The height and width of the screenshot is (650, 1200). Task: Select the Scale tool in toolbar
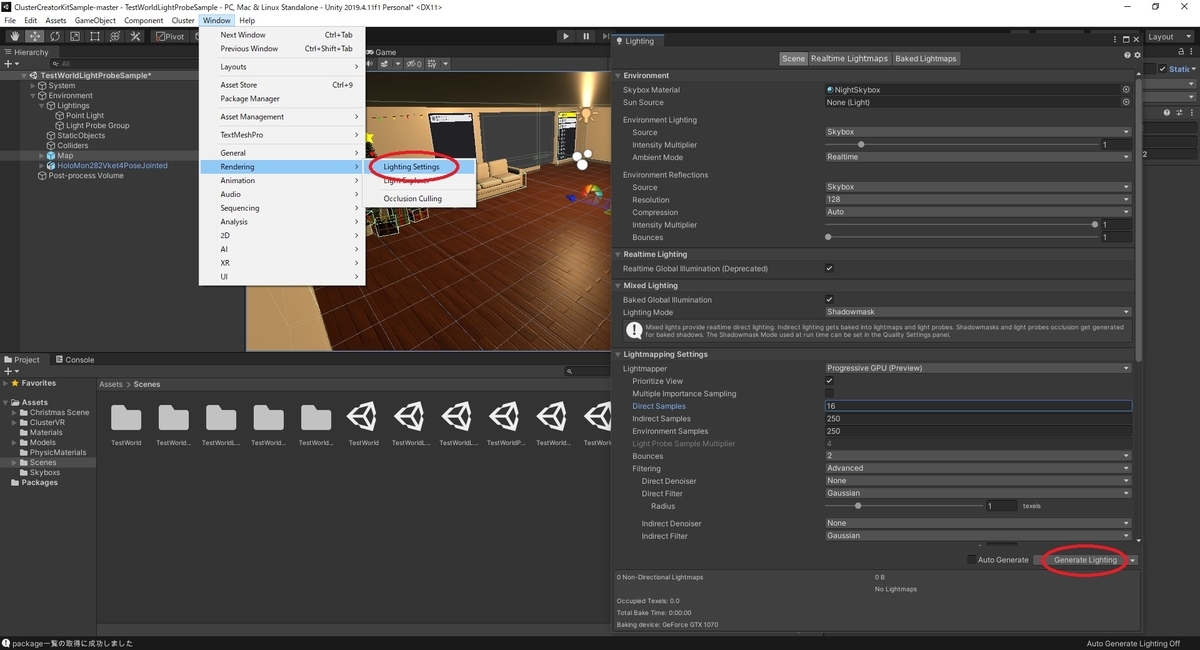[74, 36]
